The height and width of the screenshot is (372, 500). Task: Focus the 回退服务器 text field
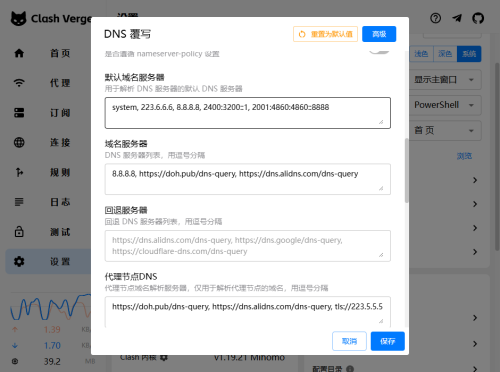click(248, 246)
